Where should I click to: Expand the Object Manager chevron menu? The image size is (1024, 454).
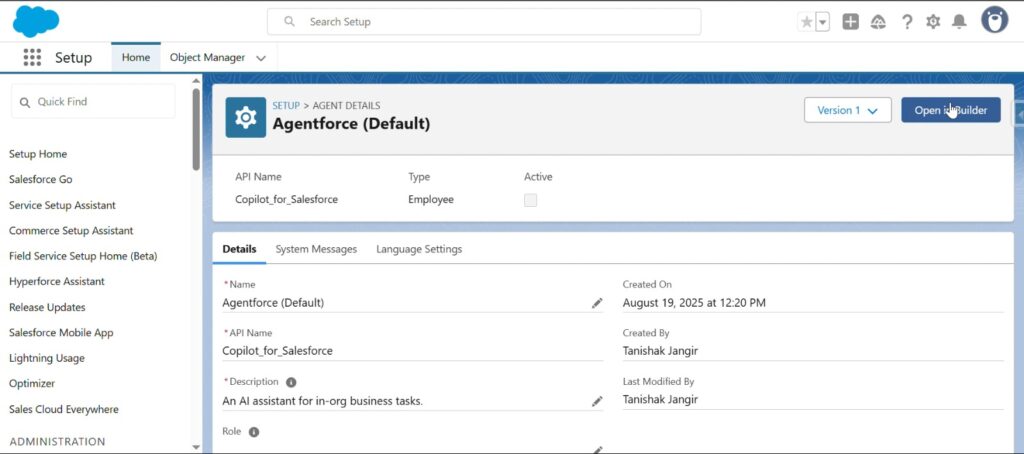click(x=261, y=58)
